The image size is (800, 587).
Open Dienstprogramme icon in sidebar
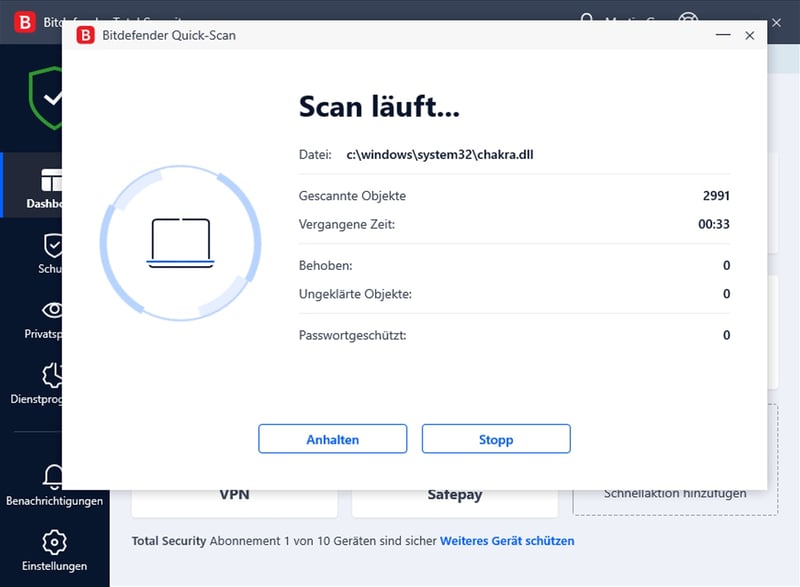coord(52,375)
